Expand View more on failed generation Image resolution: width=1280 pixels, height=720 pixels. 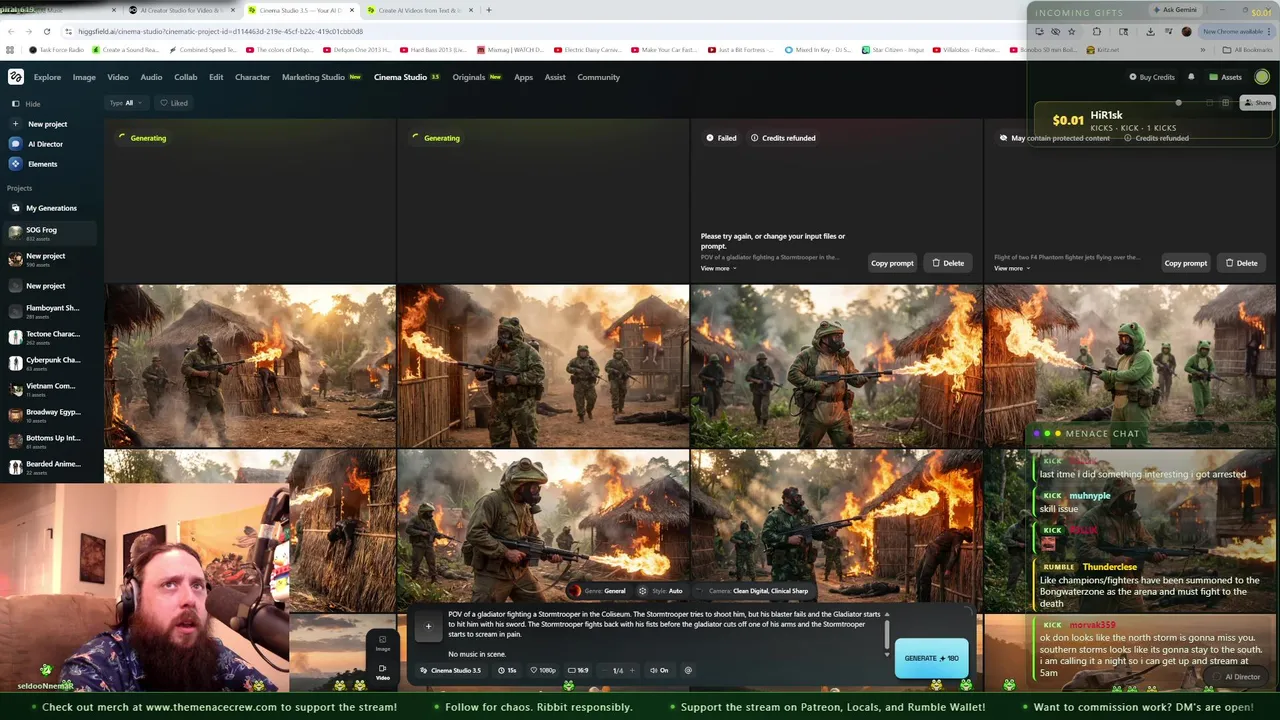click(718, 268)
